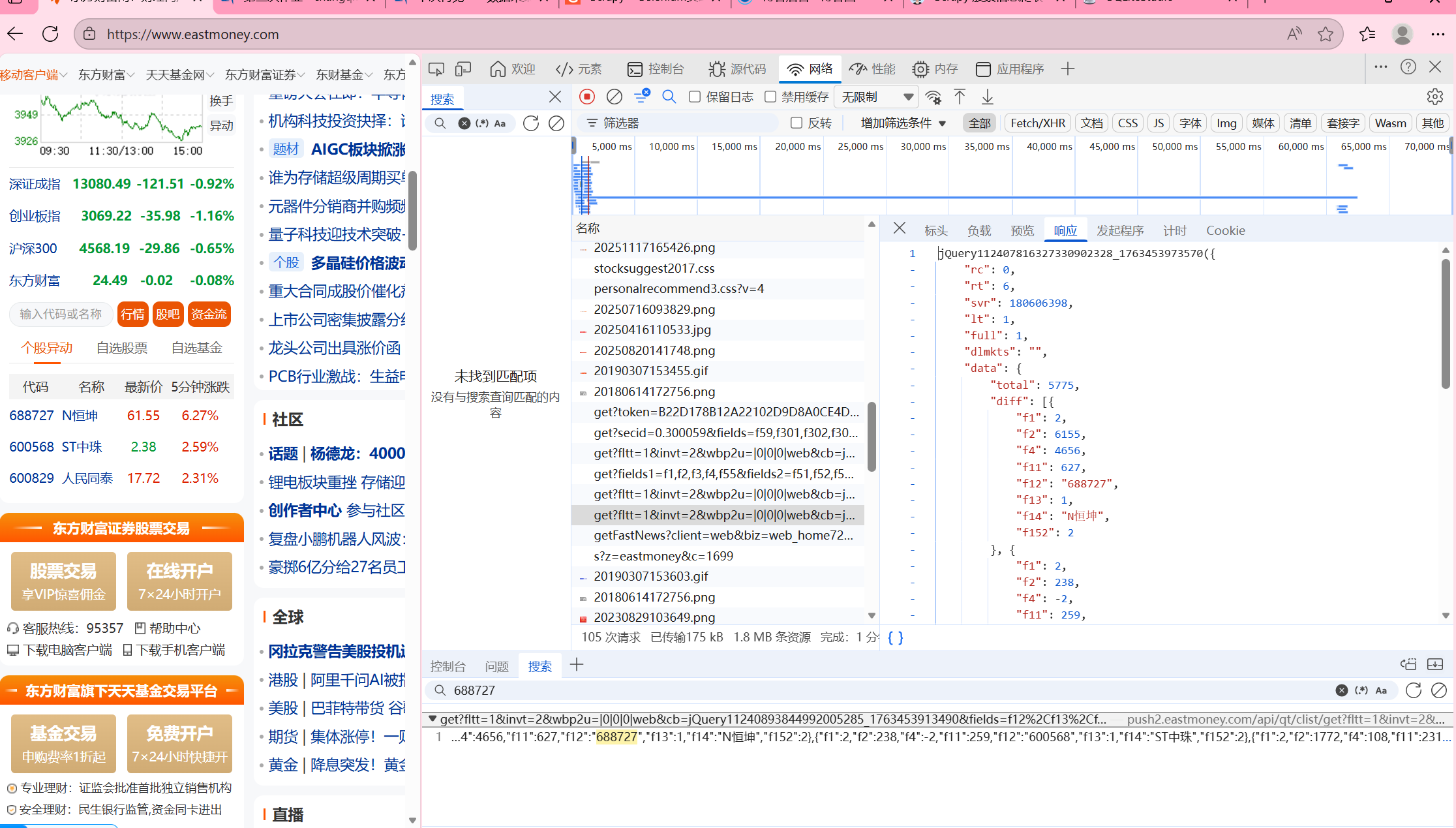
Task: Clear the network log
Action: [614, 97]
